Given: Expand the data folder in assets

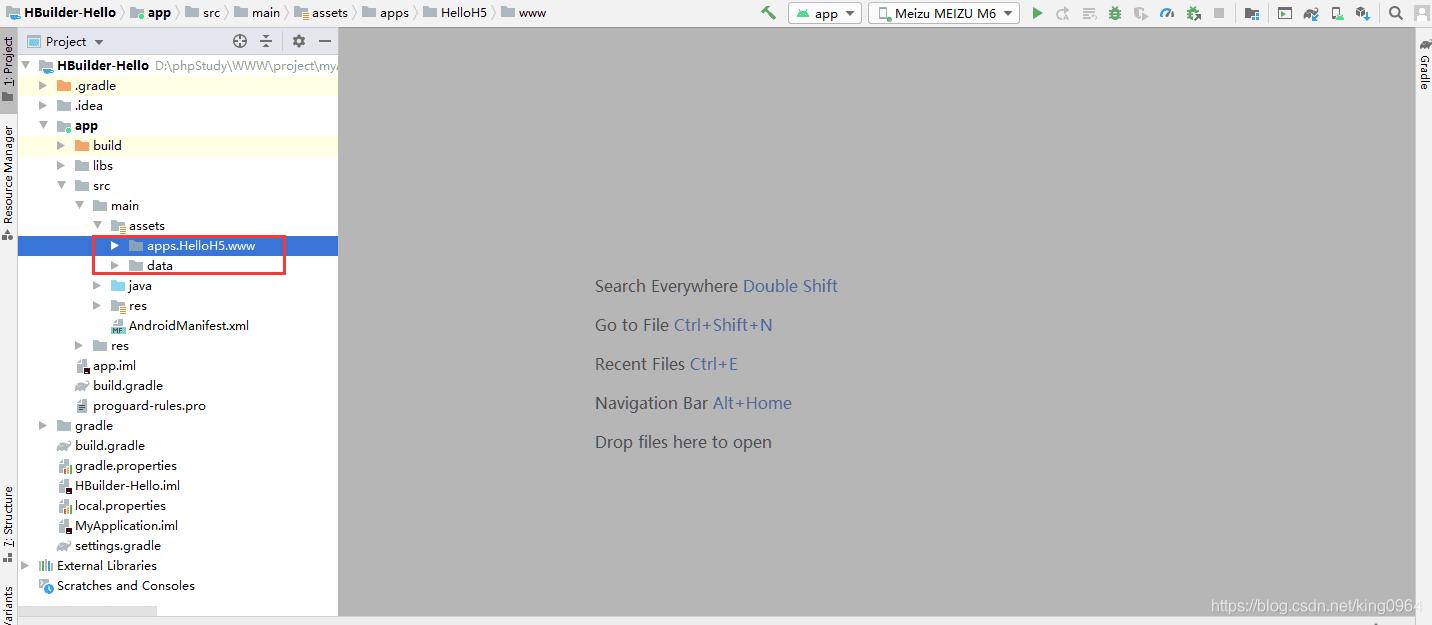Looking at the screenshot, I should 115,266.
